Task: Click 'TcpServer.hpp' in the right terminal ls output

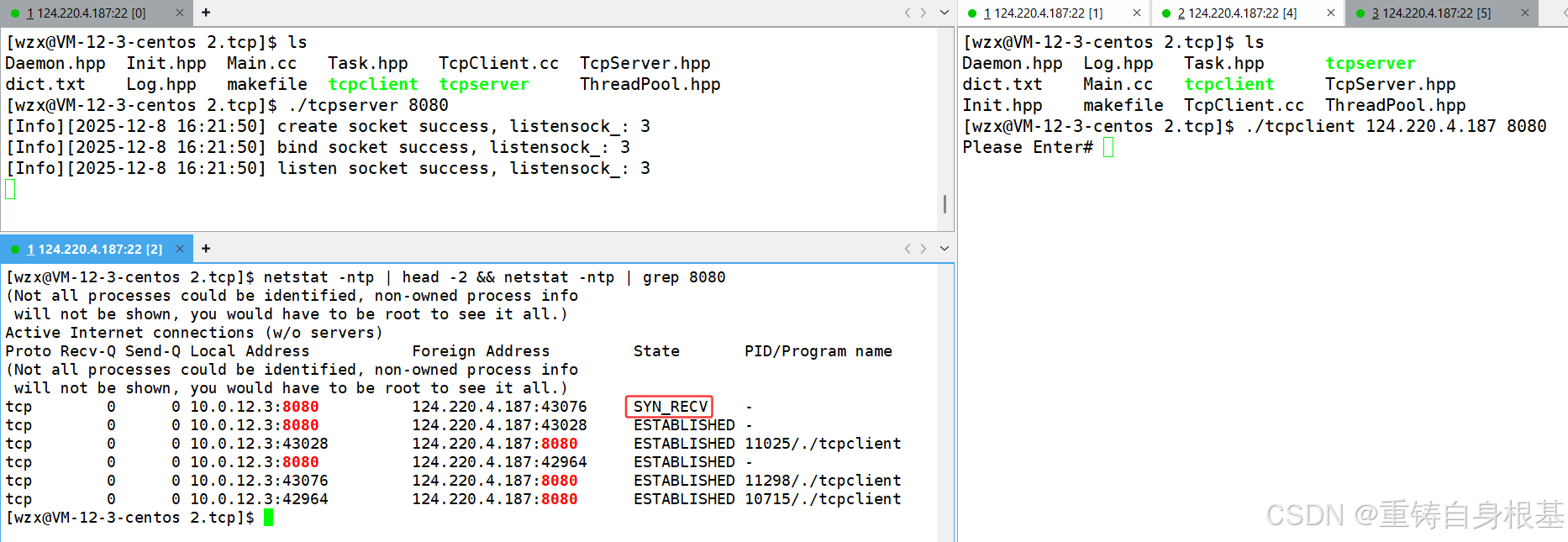Action: tap(1391, 84)
